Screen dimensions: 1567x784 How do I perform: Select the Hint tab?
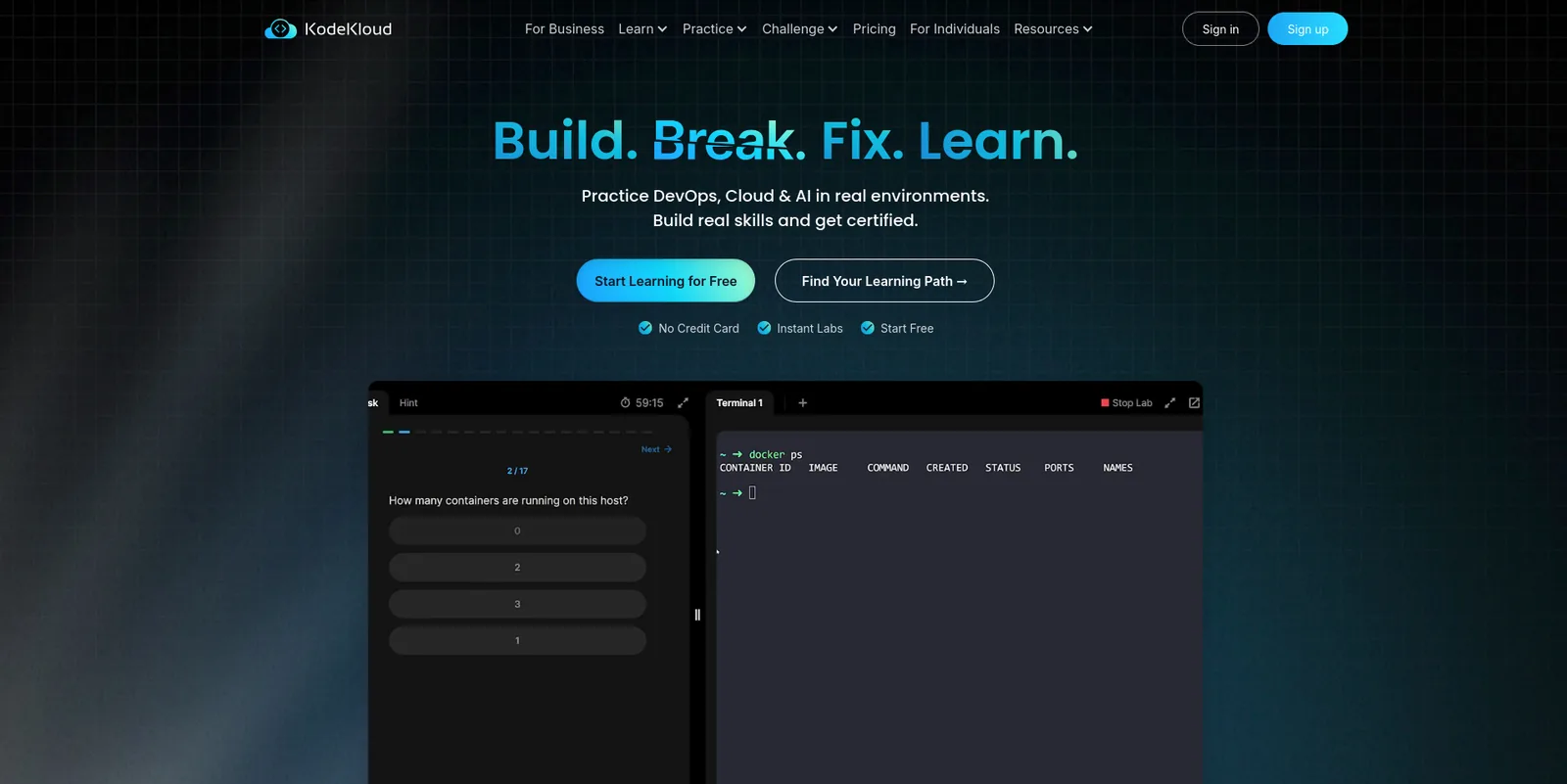pos(408,402)
